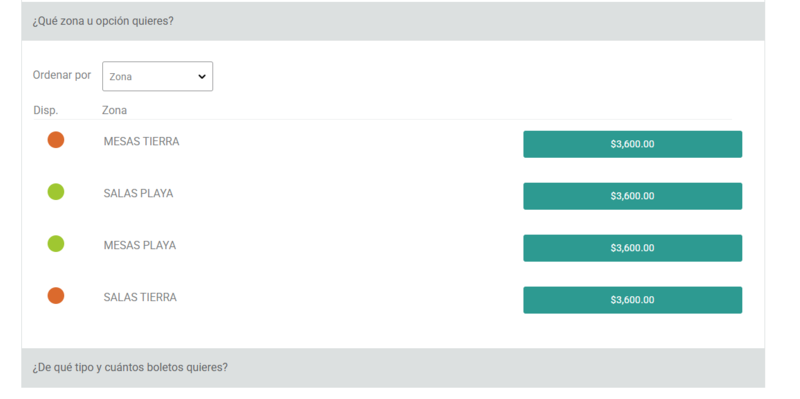Click the green availability dot beside SALAS PLAYA
This screenshot has height=399, width=800.
coord(56,192)
